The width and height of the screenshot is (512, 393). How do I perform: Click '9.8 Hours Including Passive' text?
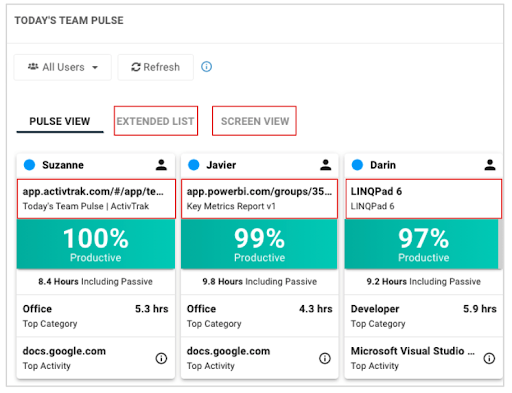(x=259, y=282)
